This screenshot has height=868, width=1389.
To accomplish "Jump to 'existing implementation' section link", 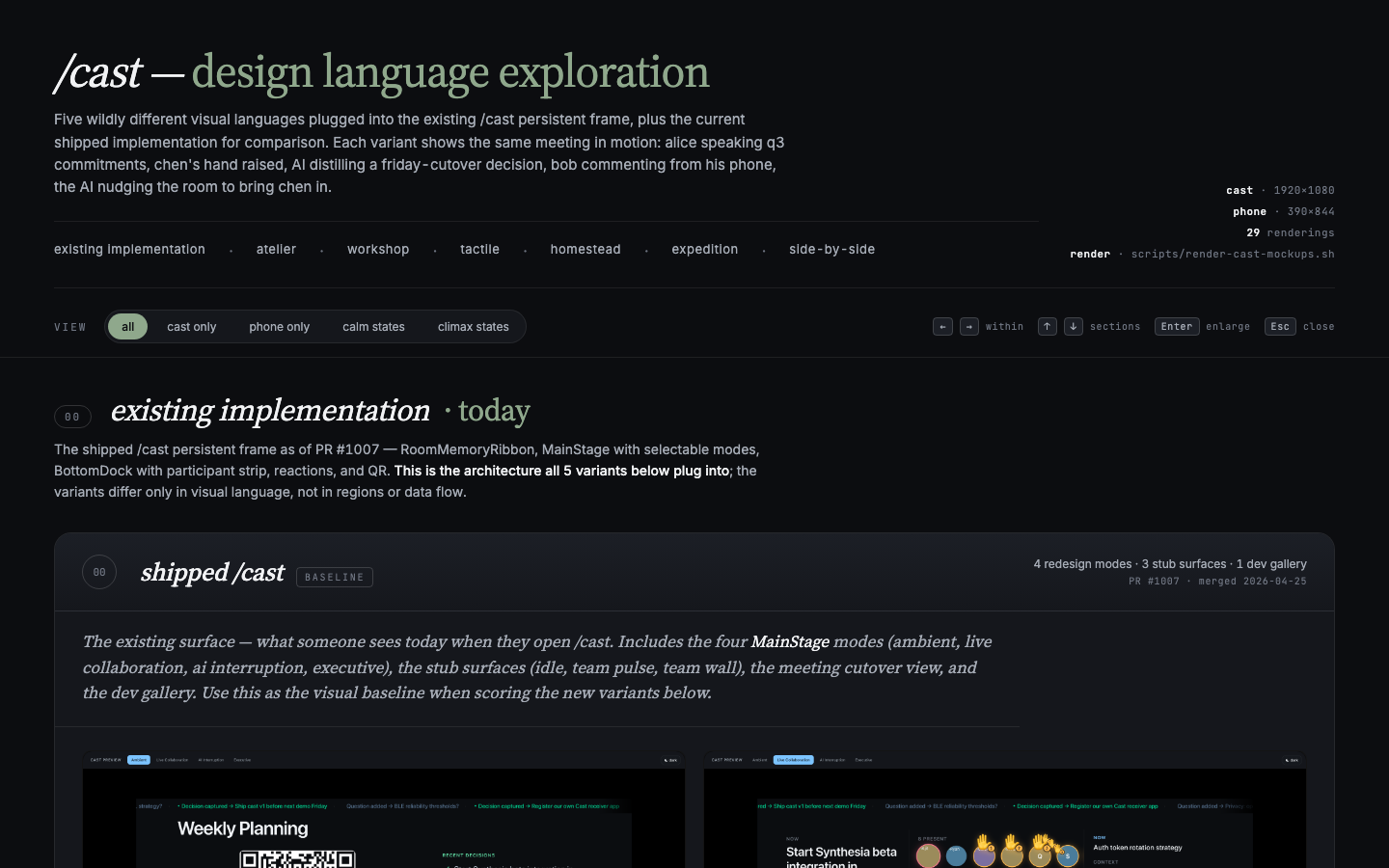I will (129, 249).
